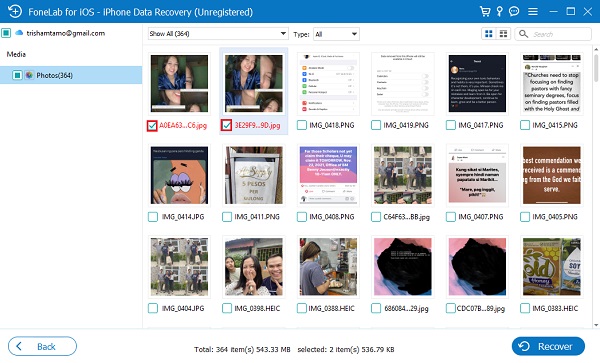Click the search magnifier icon
The image size is (600, 363).
(523, 34)
